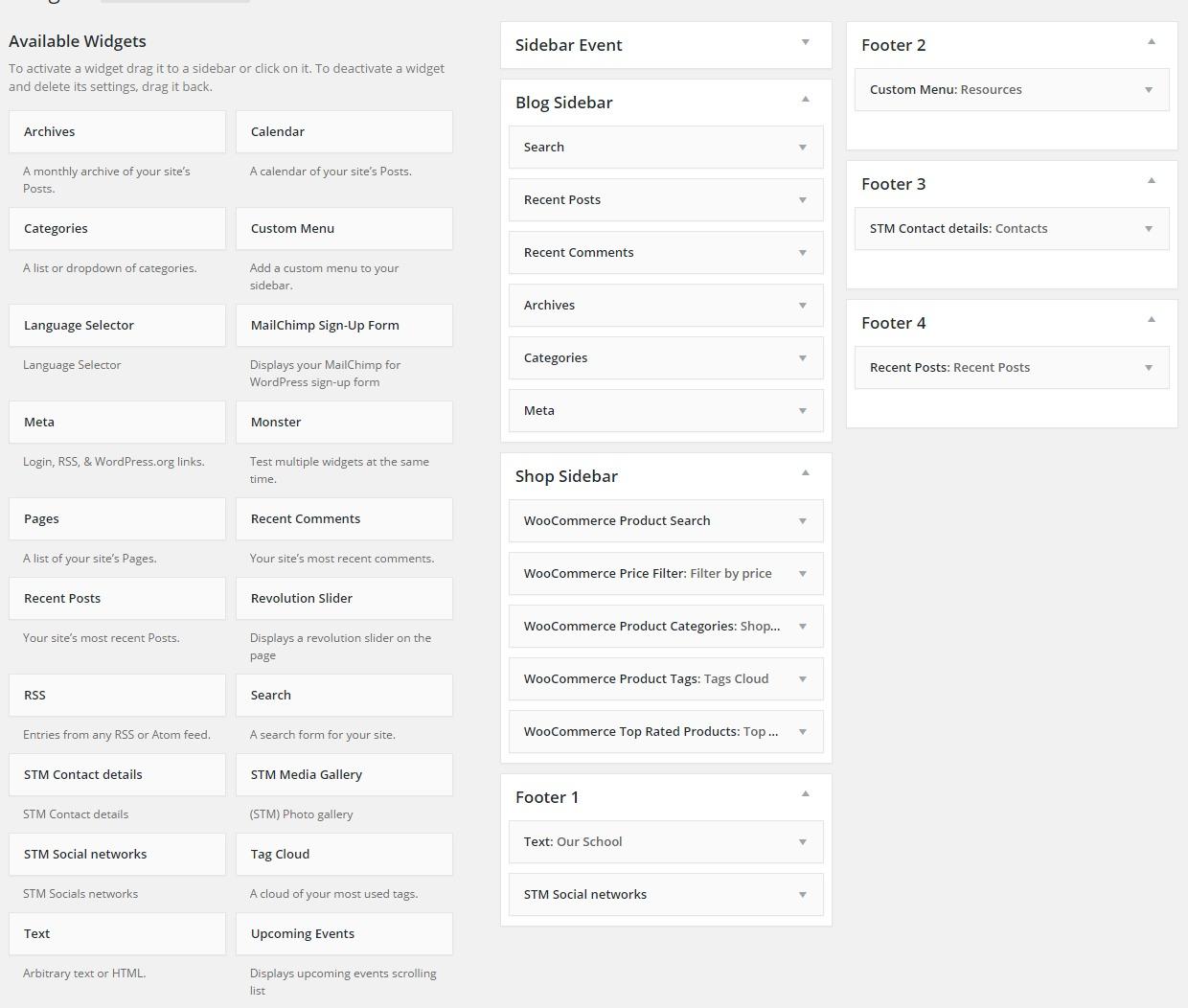Screen dimensions: 1188x1008
Task: Open the Search widget dropdown in Blog Sidebar
Action: click(x=802, y=148)
